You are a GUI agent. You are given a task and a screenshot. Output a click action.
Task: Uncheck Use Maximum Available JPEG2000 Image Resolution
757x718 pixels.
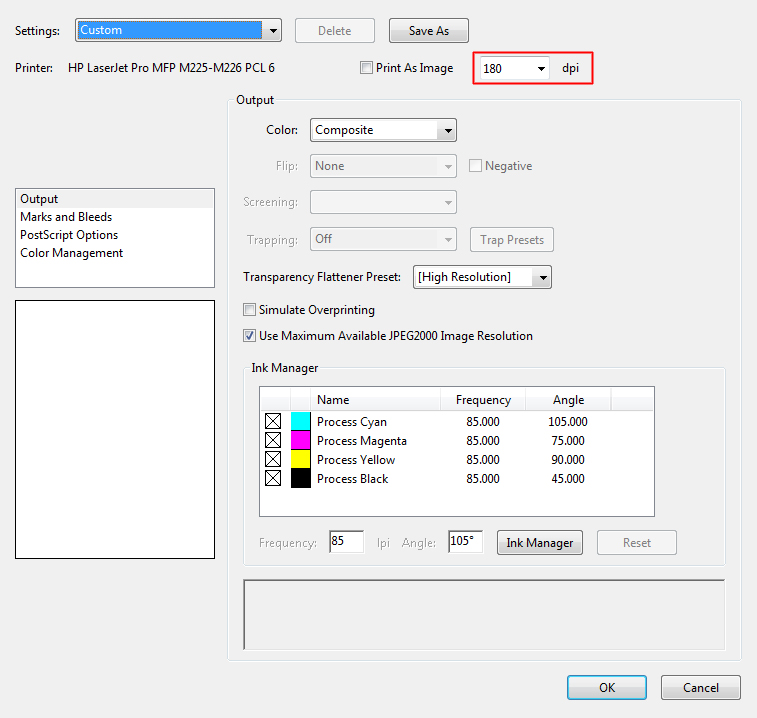[250, 336]
